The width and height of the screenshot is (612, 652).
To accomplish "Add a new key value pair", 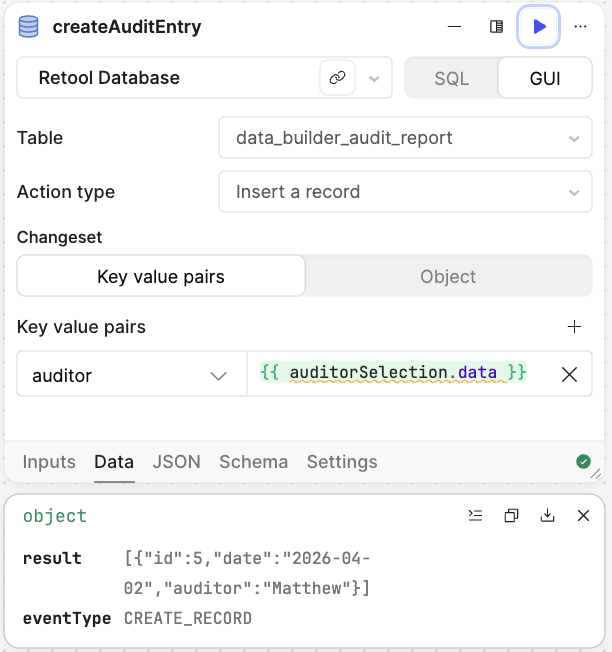I will coord(574,327).
